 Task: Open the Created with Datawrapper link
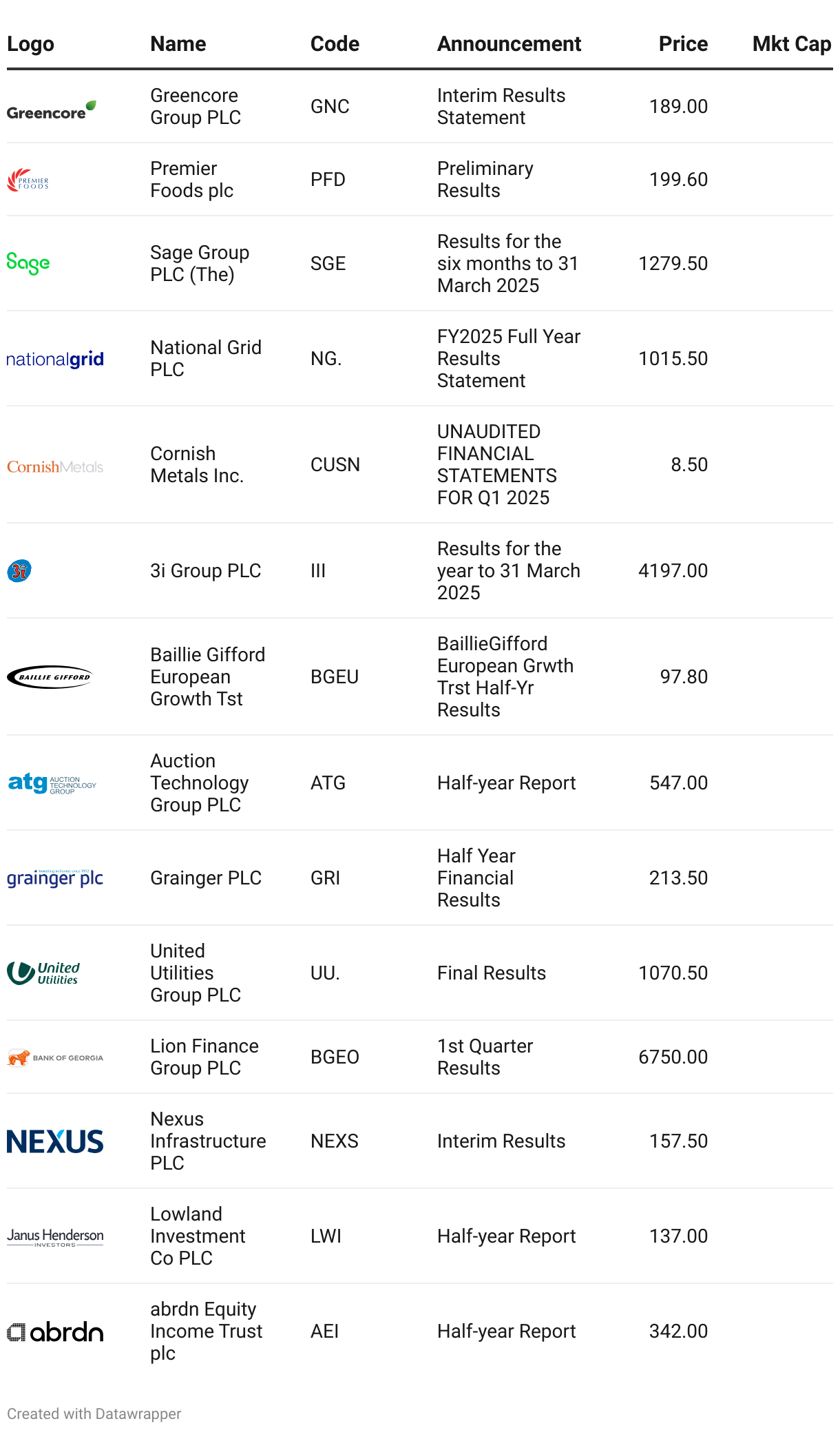point(94,1413)
